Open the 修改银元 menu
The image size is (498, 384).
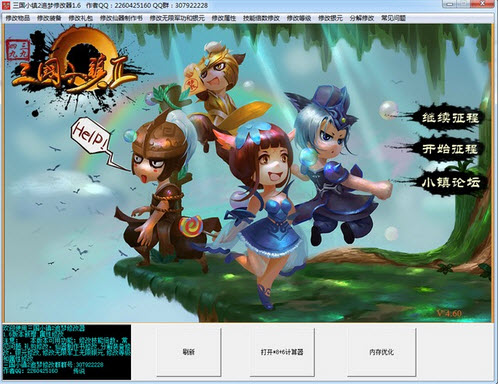click(x=330, y=18)
